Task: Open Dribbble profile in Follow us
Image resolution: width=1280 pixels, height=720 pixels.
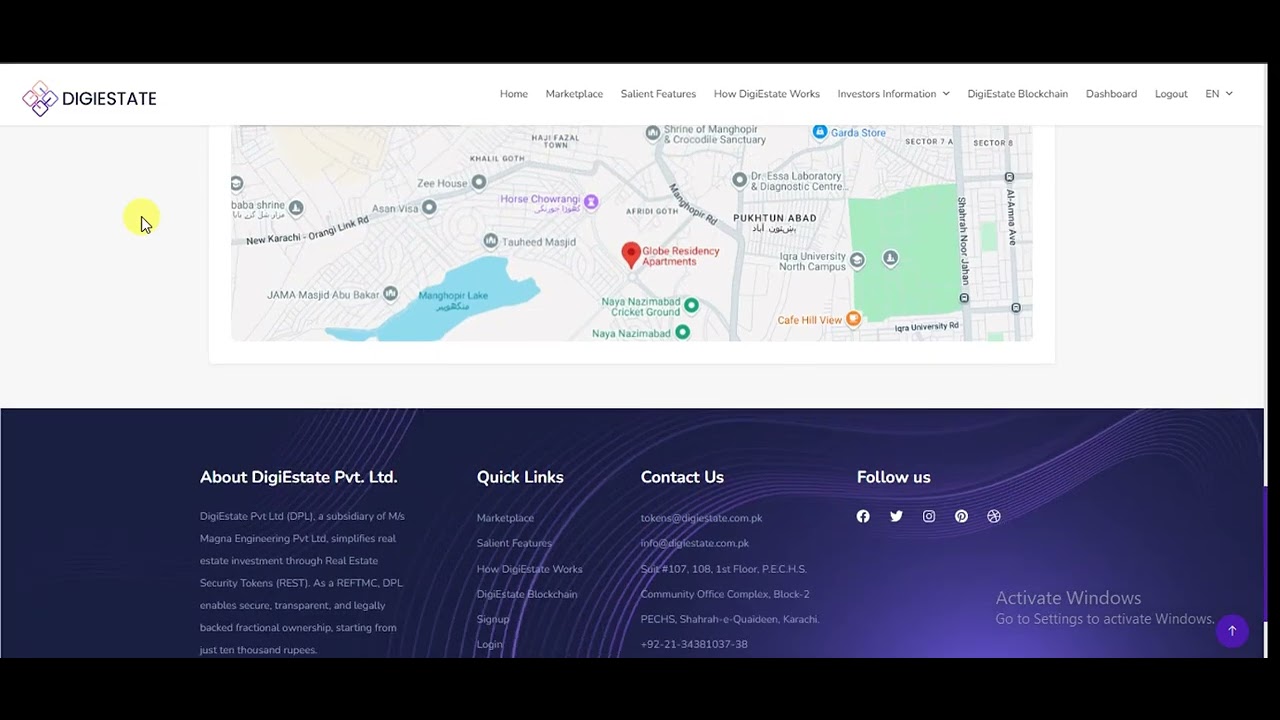Action: (994, 516)
